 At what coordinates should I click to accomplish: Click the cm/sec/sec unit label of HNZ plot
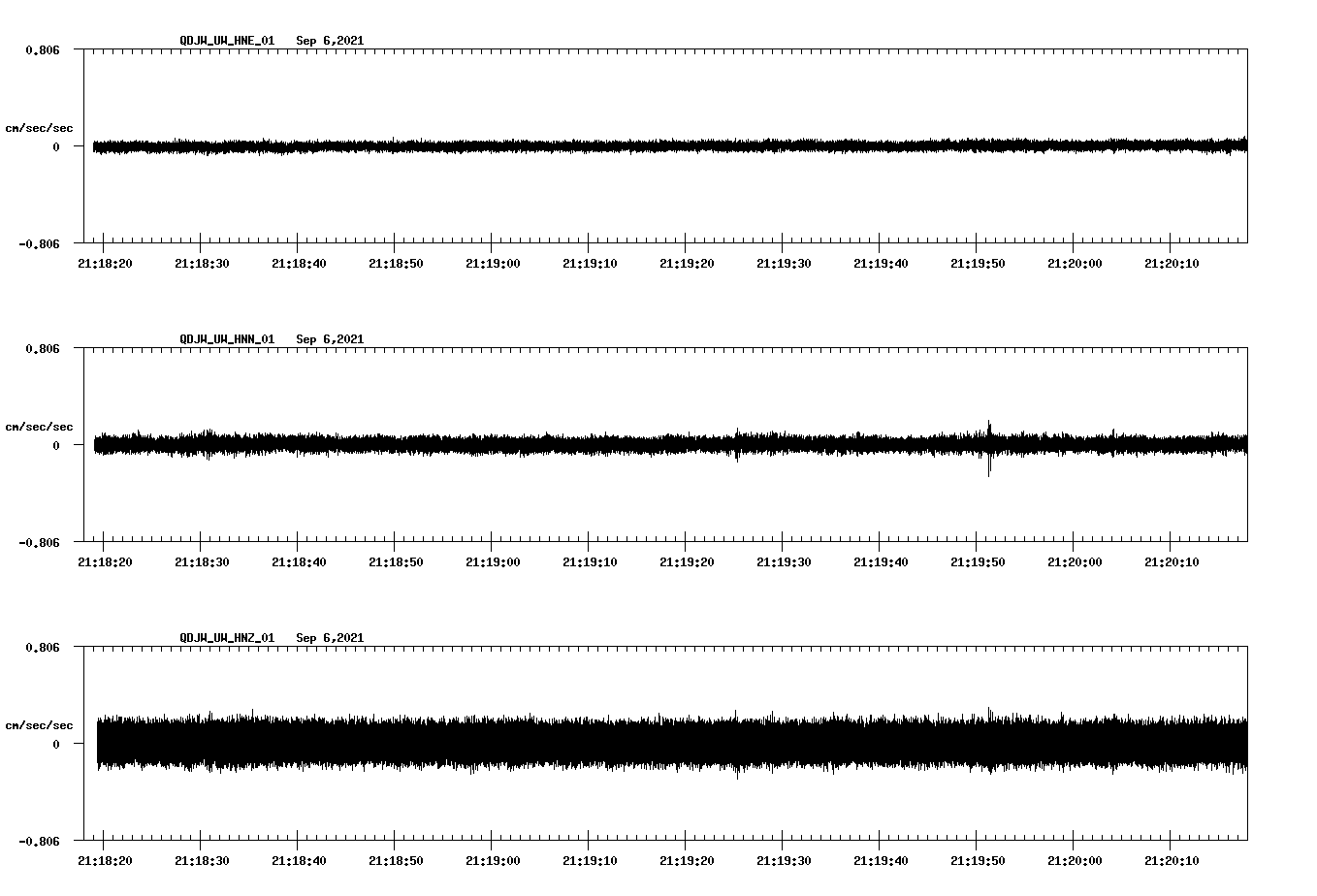[x=39, y=725]
